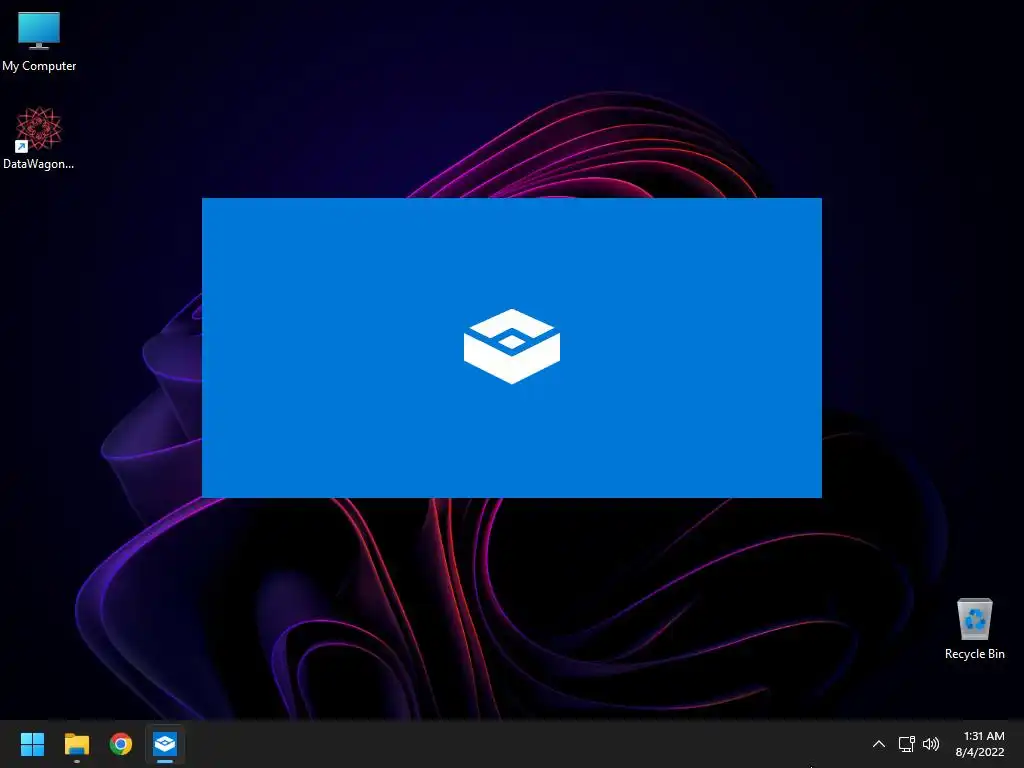1024x768 pixels.
Task: Open the volume speaker tray icon
Action: tap(931, 744)
